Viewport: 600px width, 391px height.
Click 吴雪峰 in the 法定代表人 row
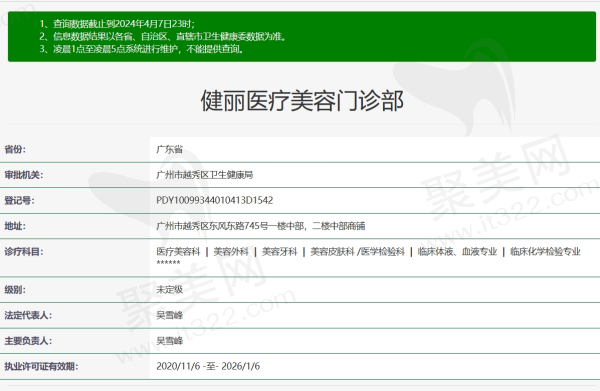coord(170,315)
